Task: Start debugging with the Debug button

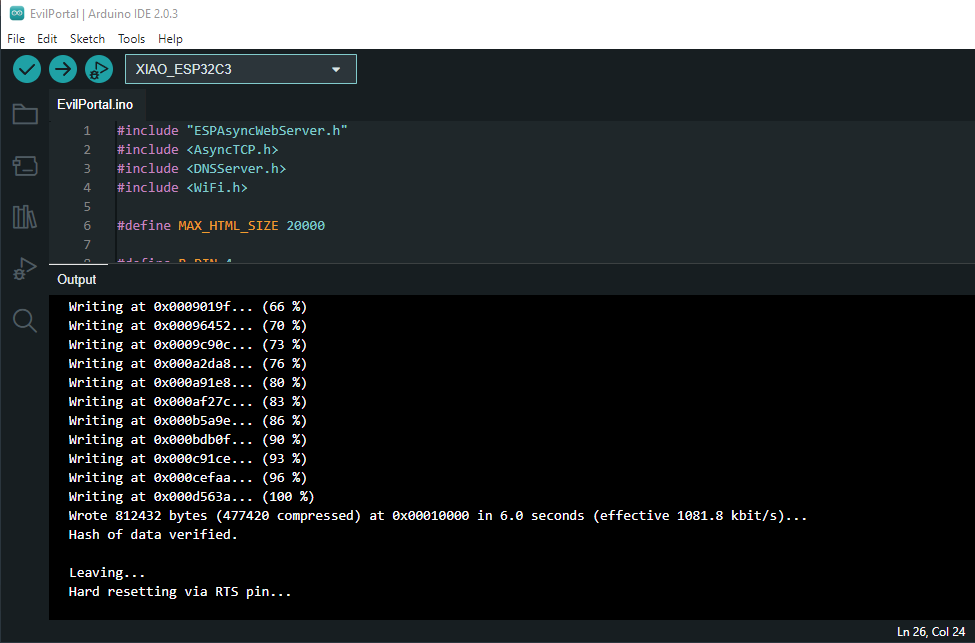Action: pos(98,69)
